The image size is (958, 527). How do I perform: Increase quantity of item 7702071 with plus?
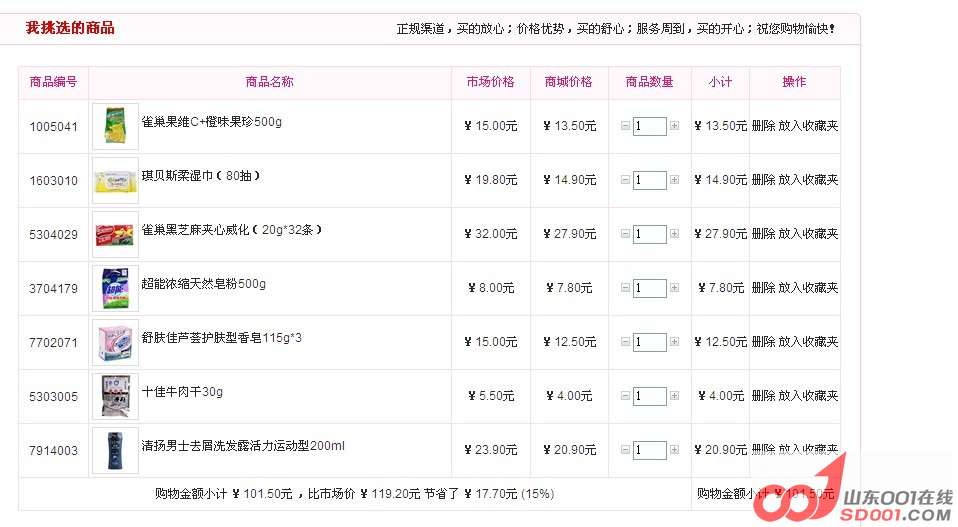click(674, 341)
